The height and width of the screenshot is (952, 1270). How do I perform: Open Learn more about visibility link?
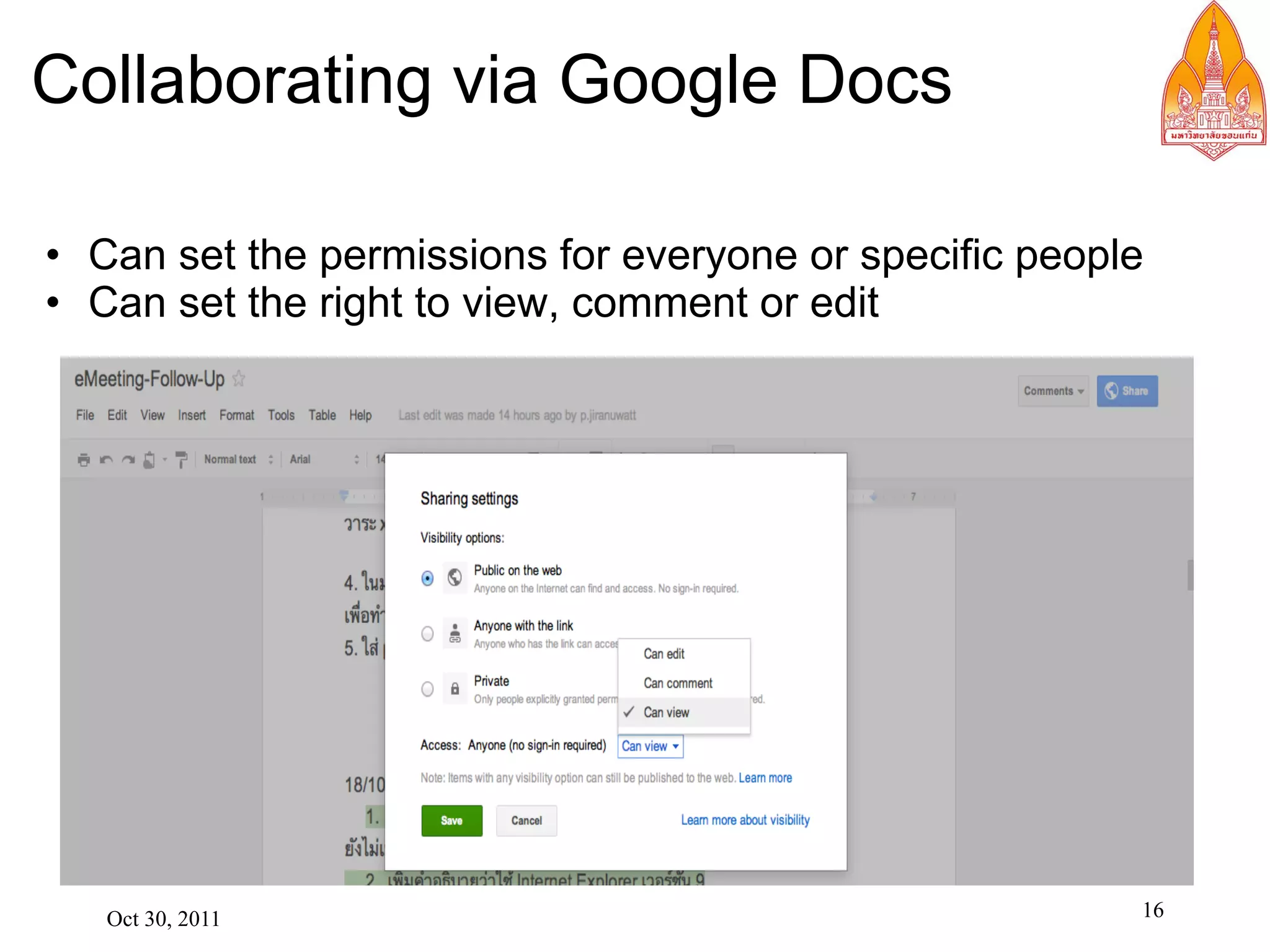coord(745,820)
